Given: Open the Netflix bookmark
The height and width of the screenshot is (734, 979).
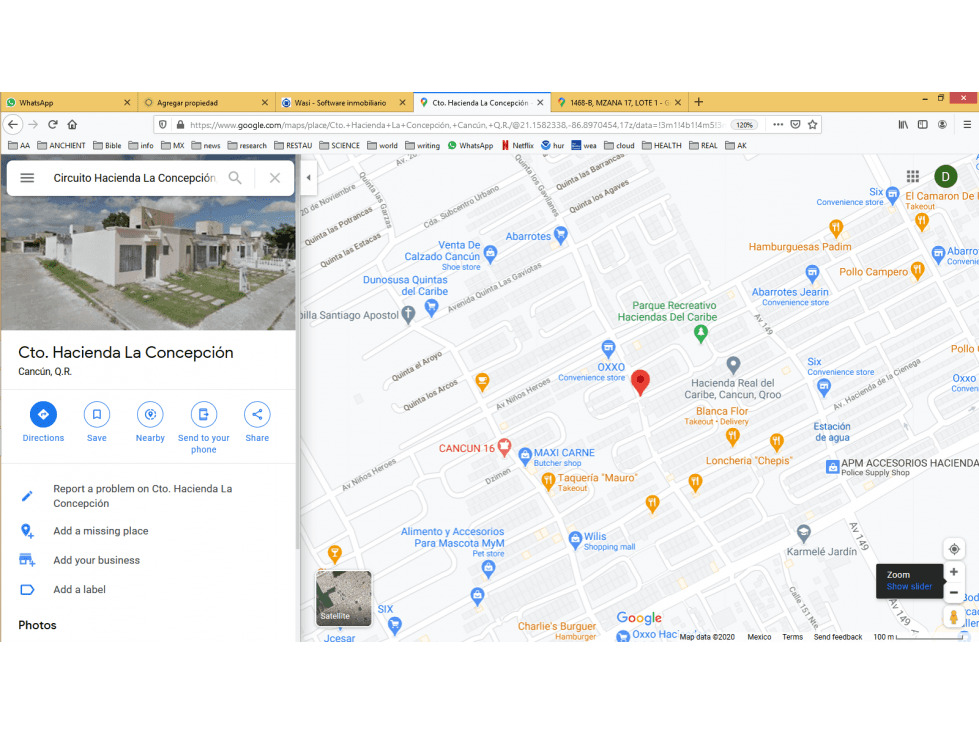Looking at the screenshot, I should 518,145.
